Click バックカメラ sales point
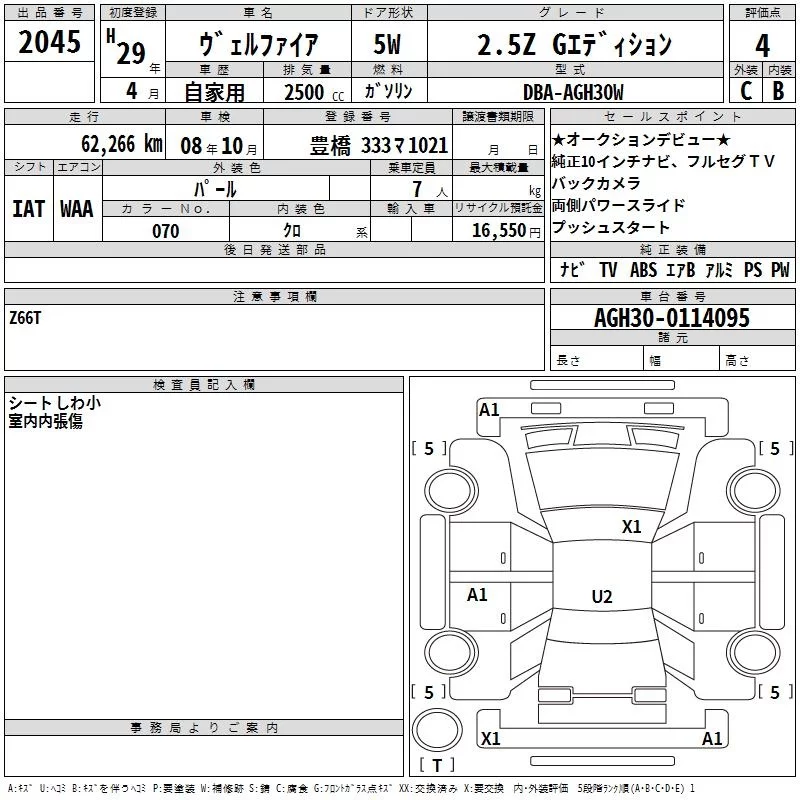 click(596, 183)
